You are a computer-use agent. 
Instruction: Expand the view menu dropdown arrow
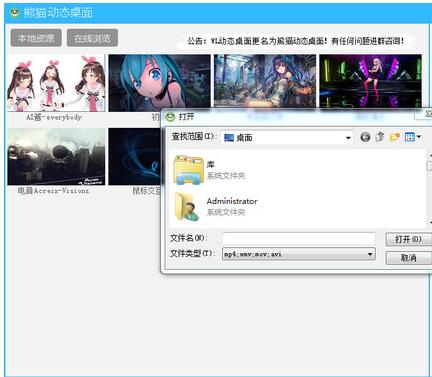(419, 137)
